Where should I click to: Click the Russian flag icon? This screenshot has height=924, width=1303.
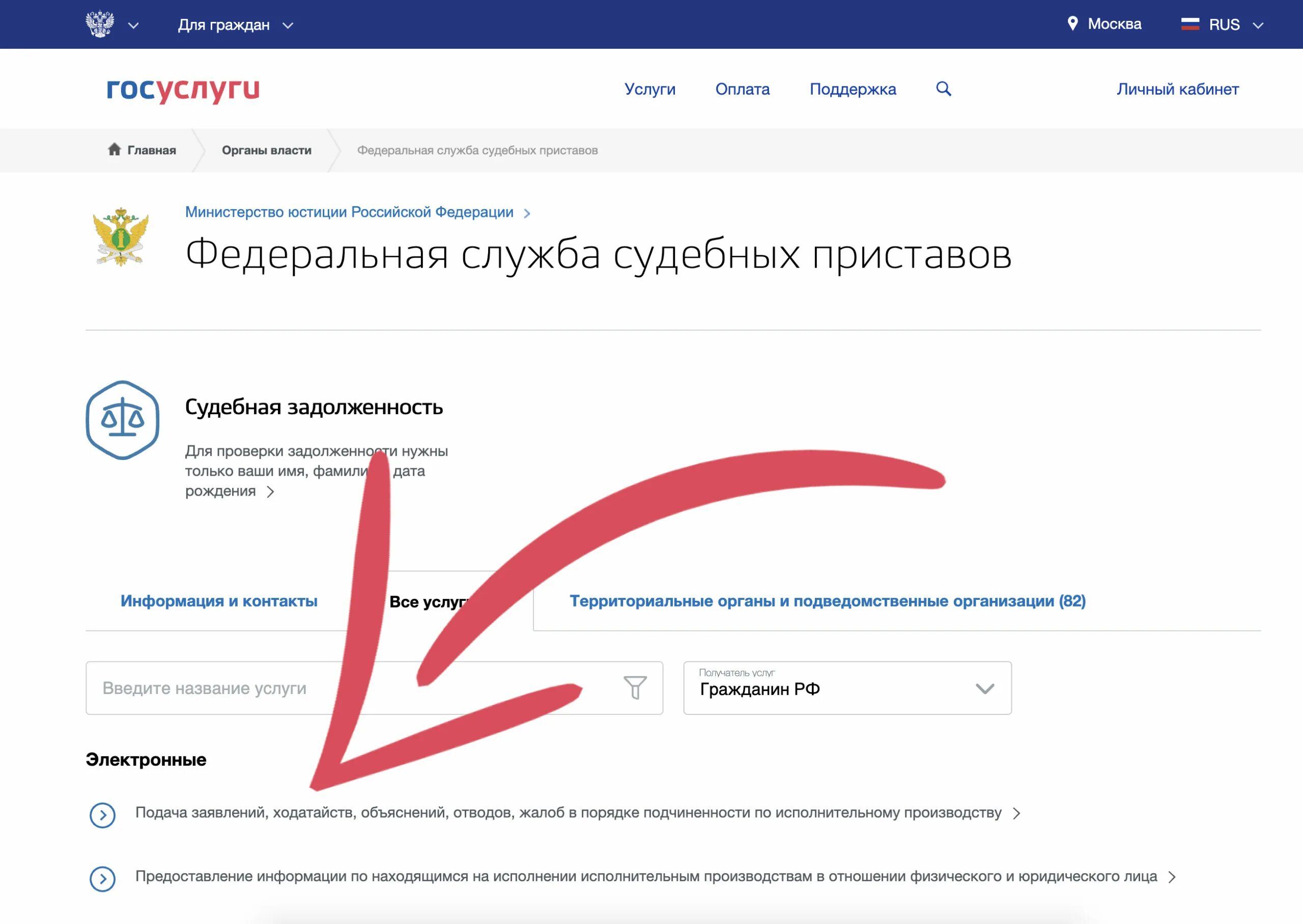pyautogui.click(x=1190, y=24)
